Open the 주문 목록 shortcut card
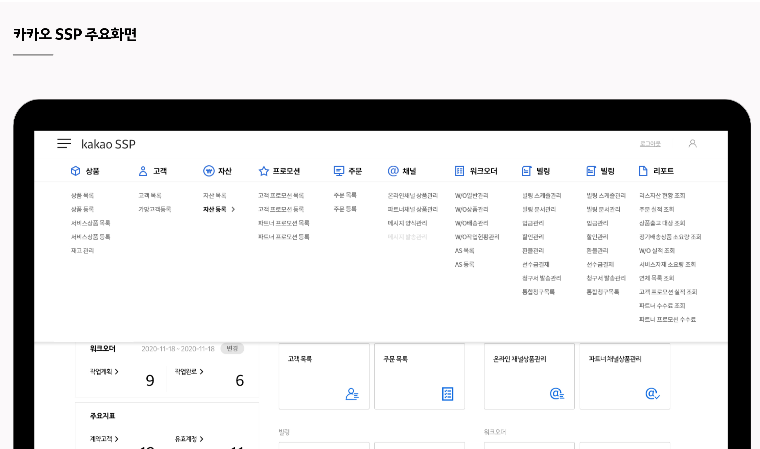Screen dimensions: 760x449 click(x=419, y=376)
